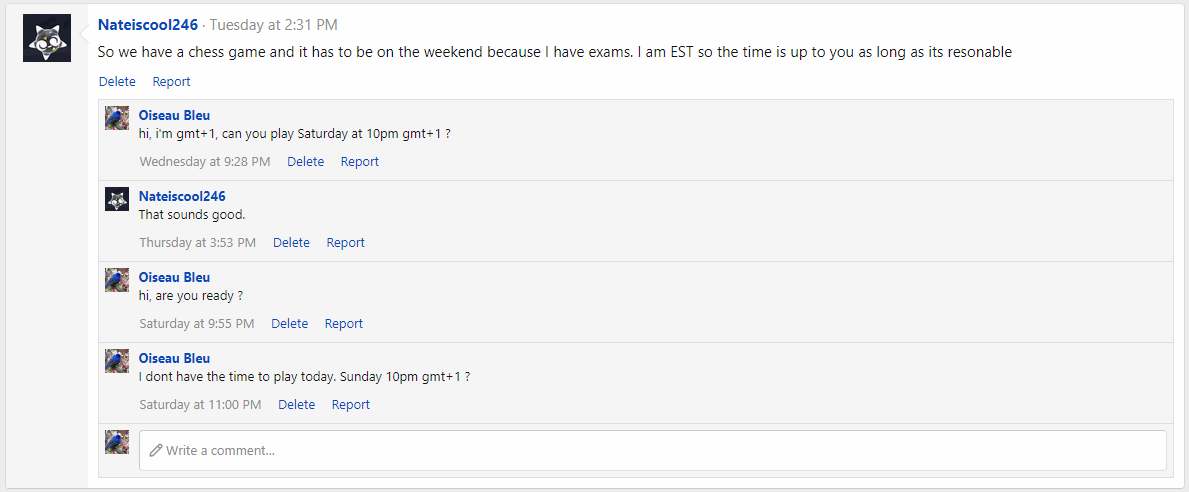Report the comment posted Saturday at 9:55 PM
The height and width of the screenshot is (492, 1189).
click(x=343, y=324)
